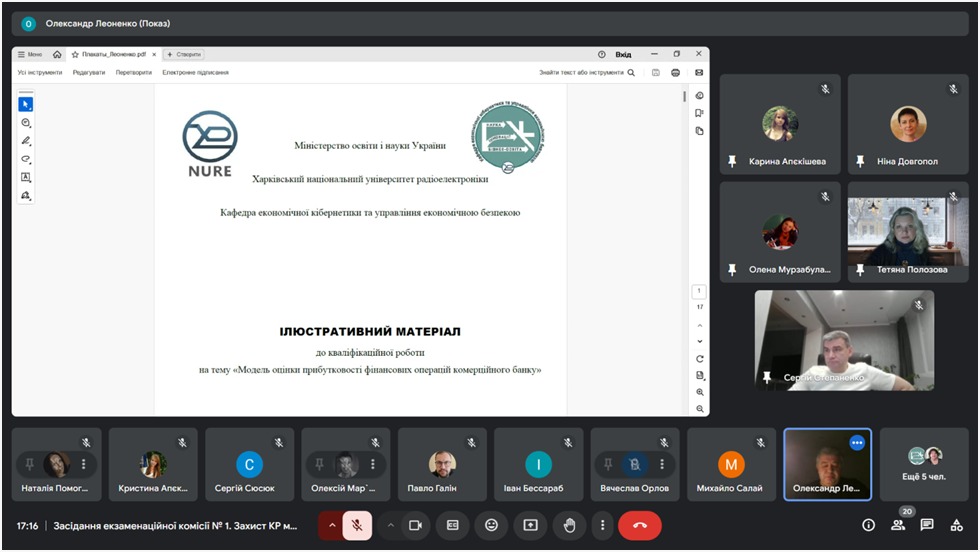
Task: Expand audio settings arrow beside microphone
Action: [332, 525]
